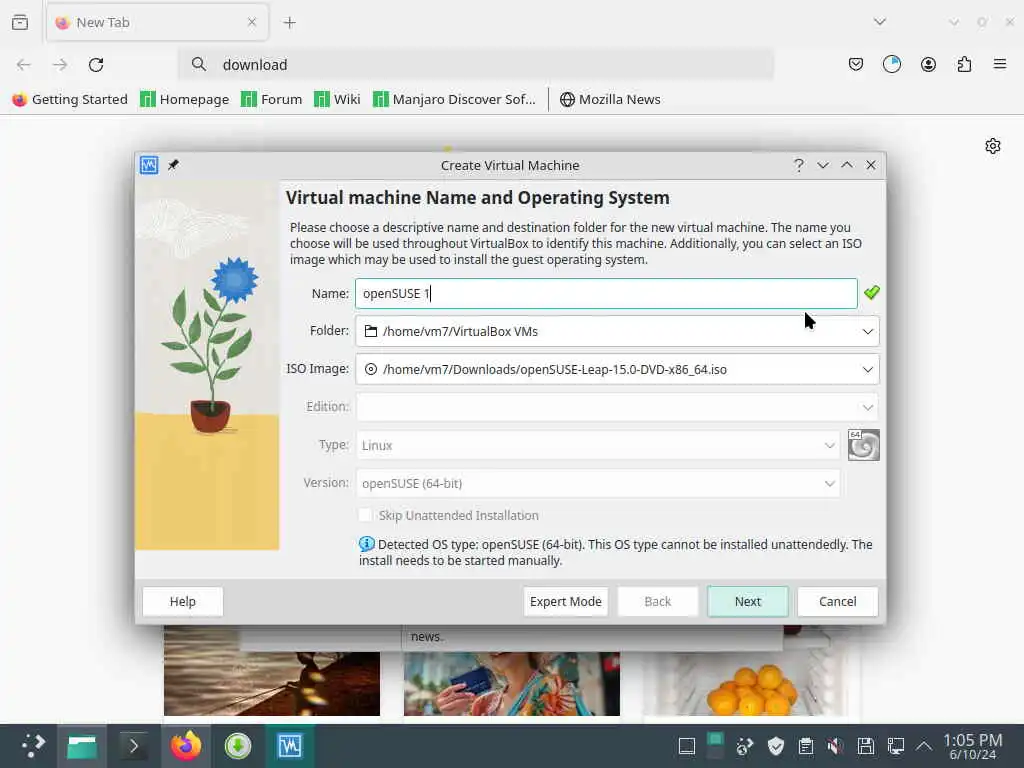Toggle the Skip Unattended Installation checkbox
Viewport: 1024px width, 768px height.
coord(366,515)
